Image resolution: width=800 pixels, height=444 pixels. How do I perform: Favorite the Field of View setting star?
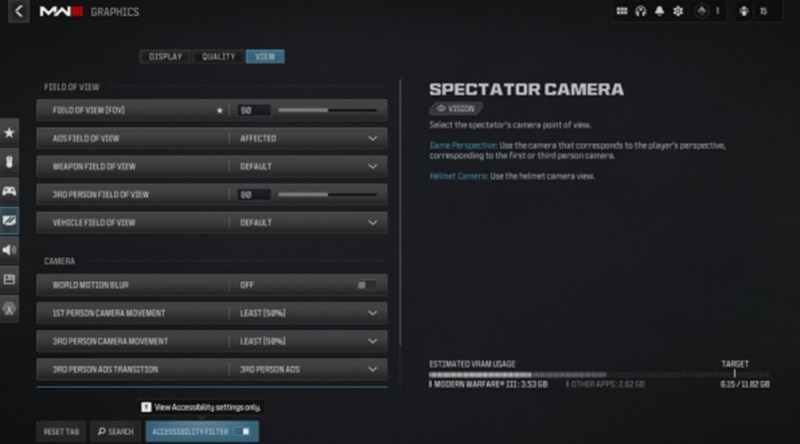219,110
